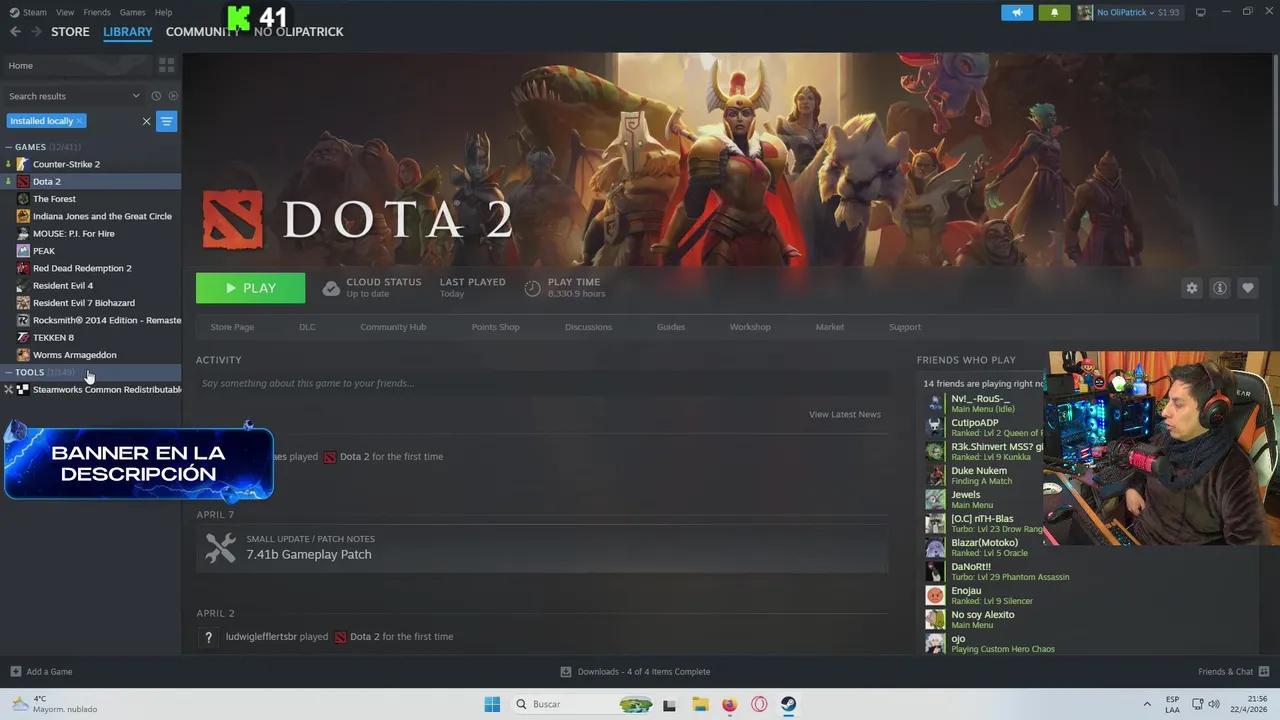Open File Explorer from the taskbar

[x=700, y=704]
